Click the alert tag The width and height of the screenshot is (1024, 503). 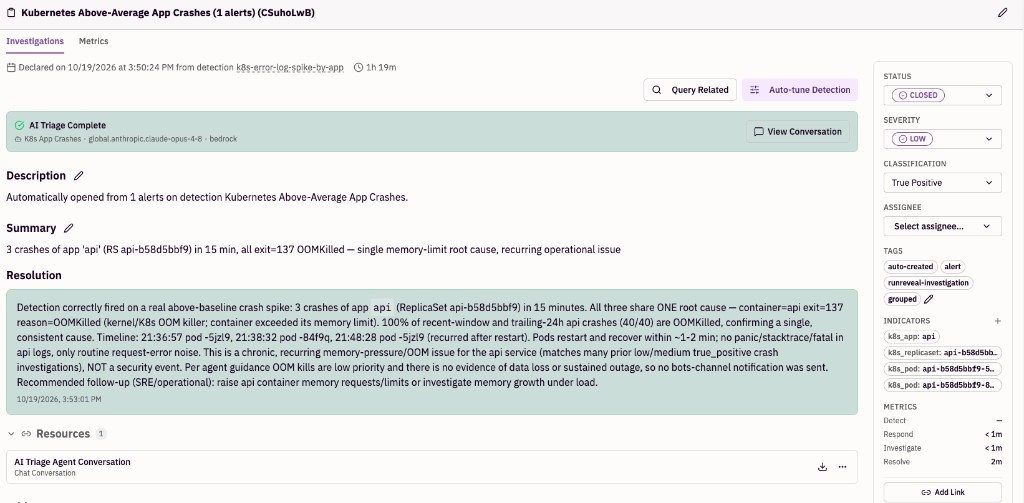tap(953, 267)
